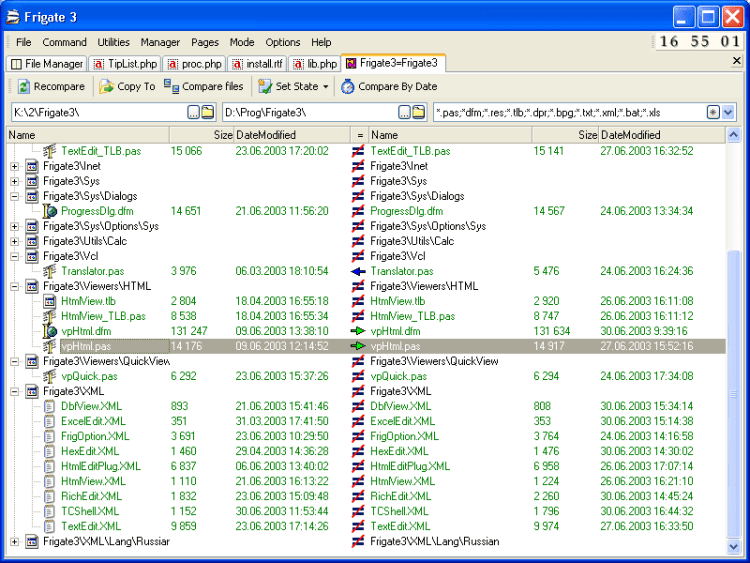The height and width of the screenshot is (563, 750).
Task: Click the Set State button
Action: tap(288, 87)
